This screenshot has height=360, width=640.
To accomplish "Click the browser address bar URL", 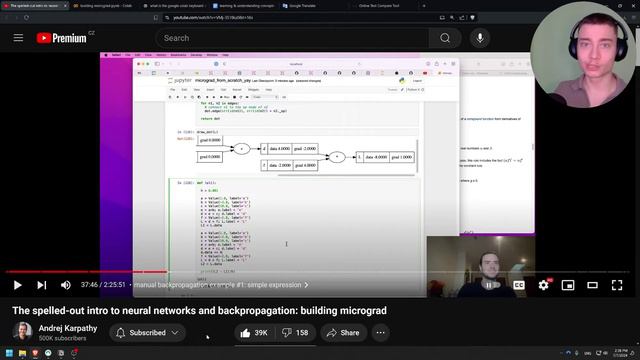I will pyautogui.click(x=212, y=18).
